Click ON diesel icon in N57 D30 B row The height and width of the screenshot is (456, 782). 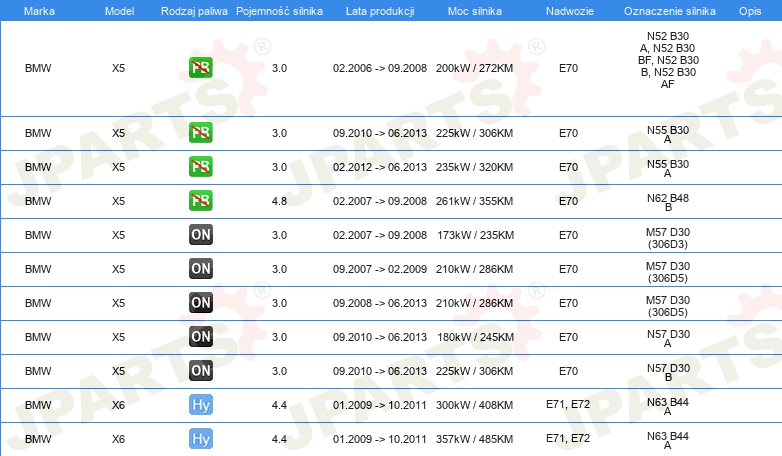[200, 370]
